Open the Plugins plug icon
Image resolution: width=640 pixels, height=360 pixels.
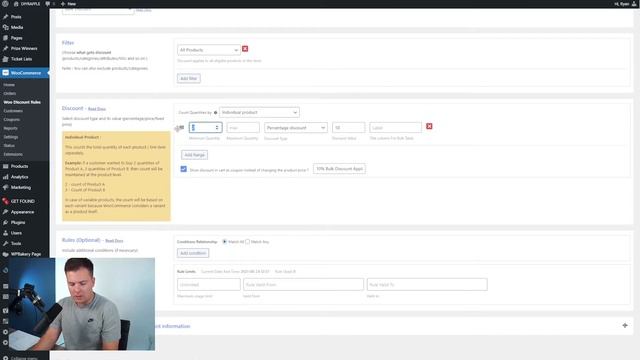5,222
